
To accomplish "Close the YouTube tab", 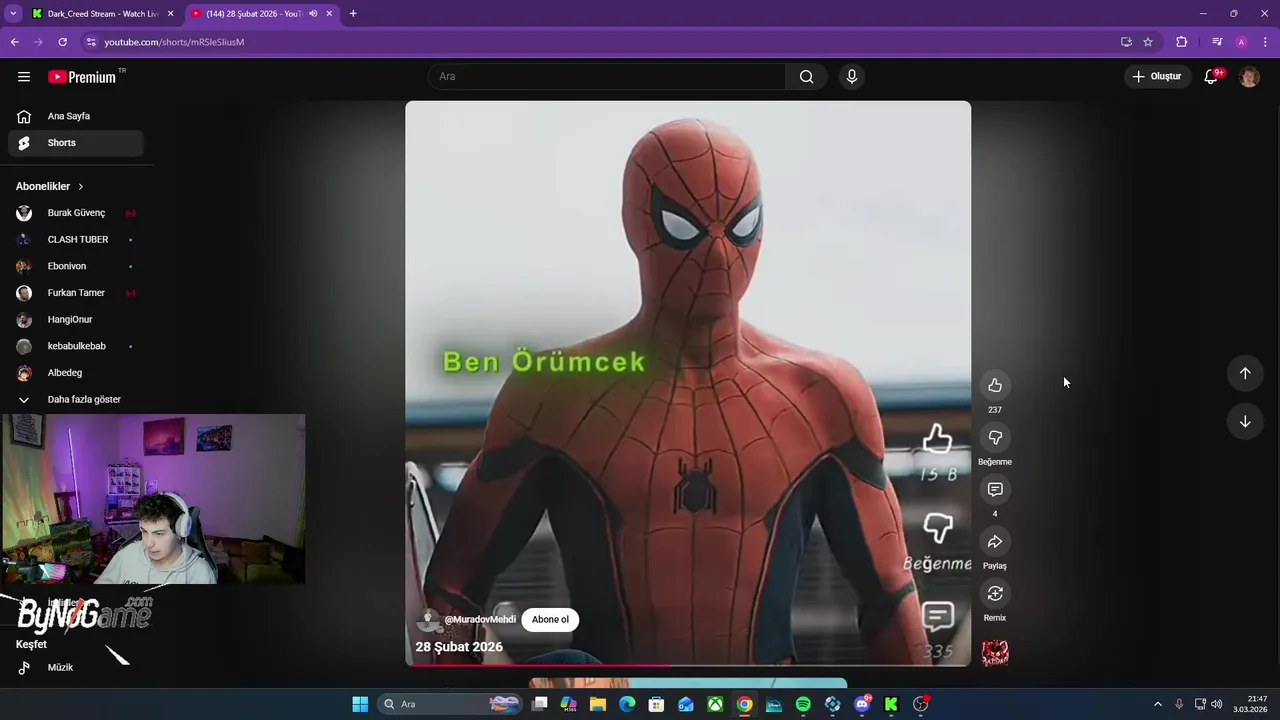I will tap(329, 14).
